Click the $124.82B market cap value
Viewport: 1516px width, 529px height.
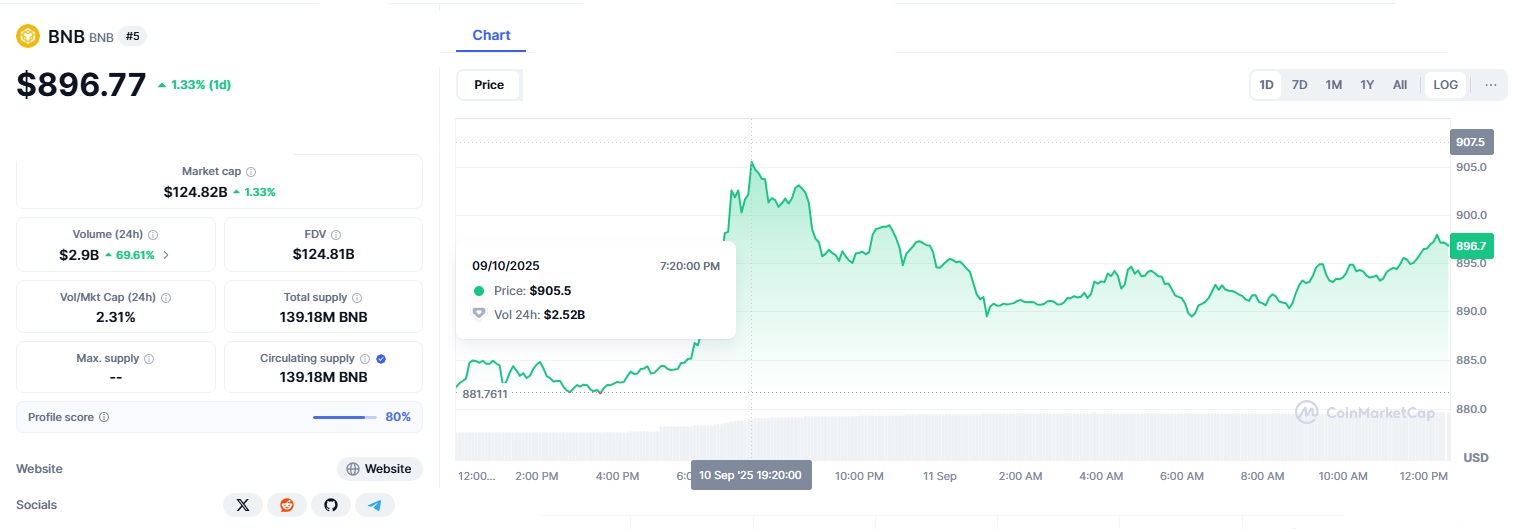click(195, 191)
